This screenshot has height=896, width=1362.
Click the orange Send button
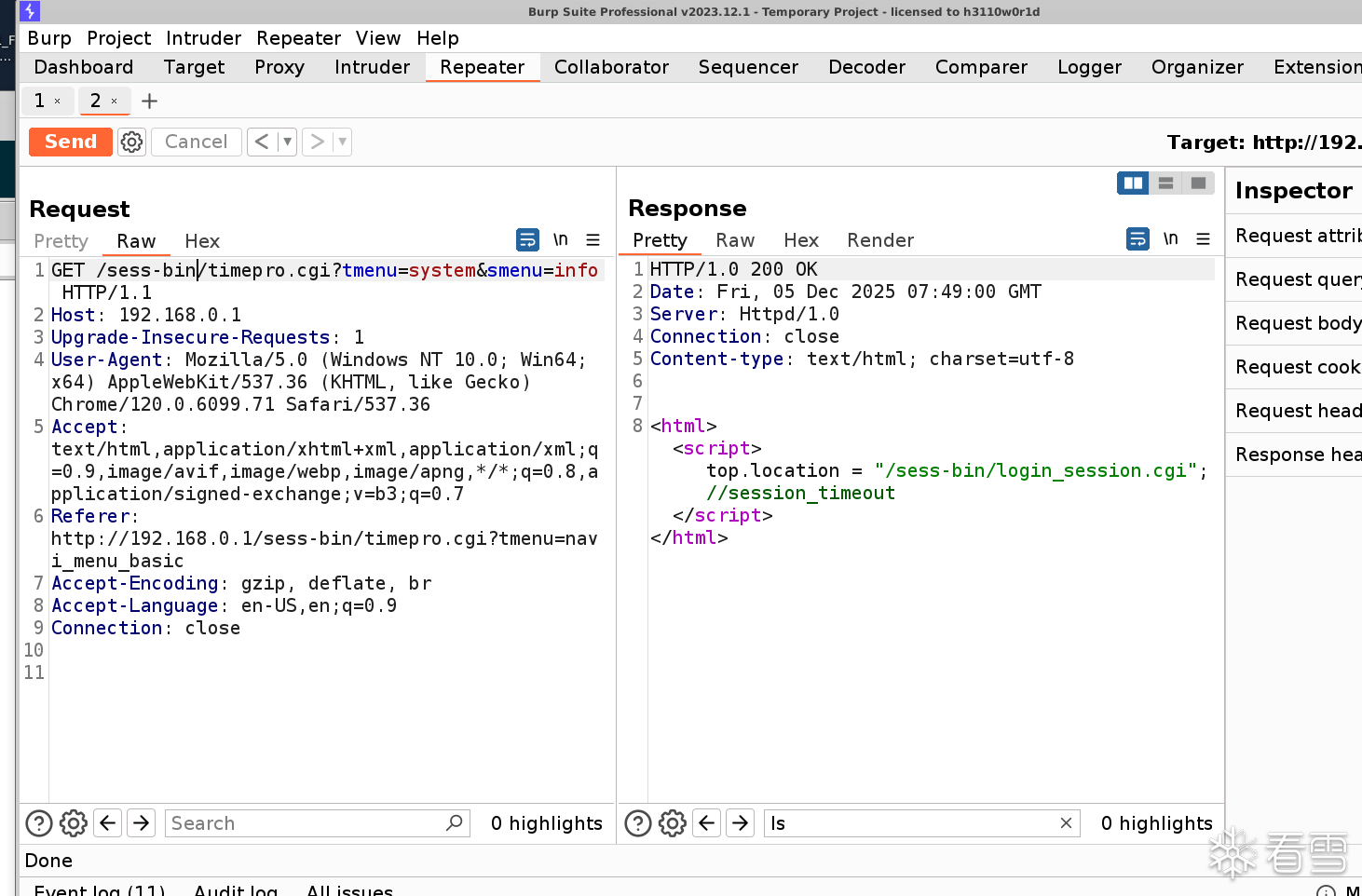coord(71,142)
